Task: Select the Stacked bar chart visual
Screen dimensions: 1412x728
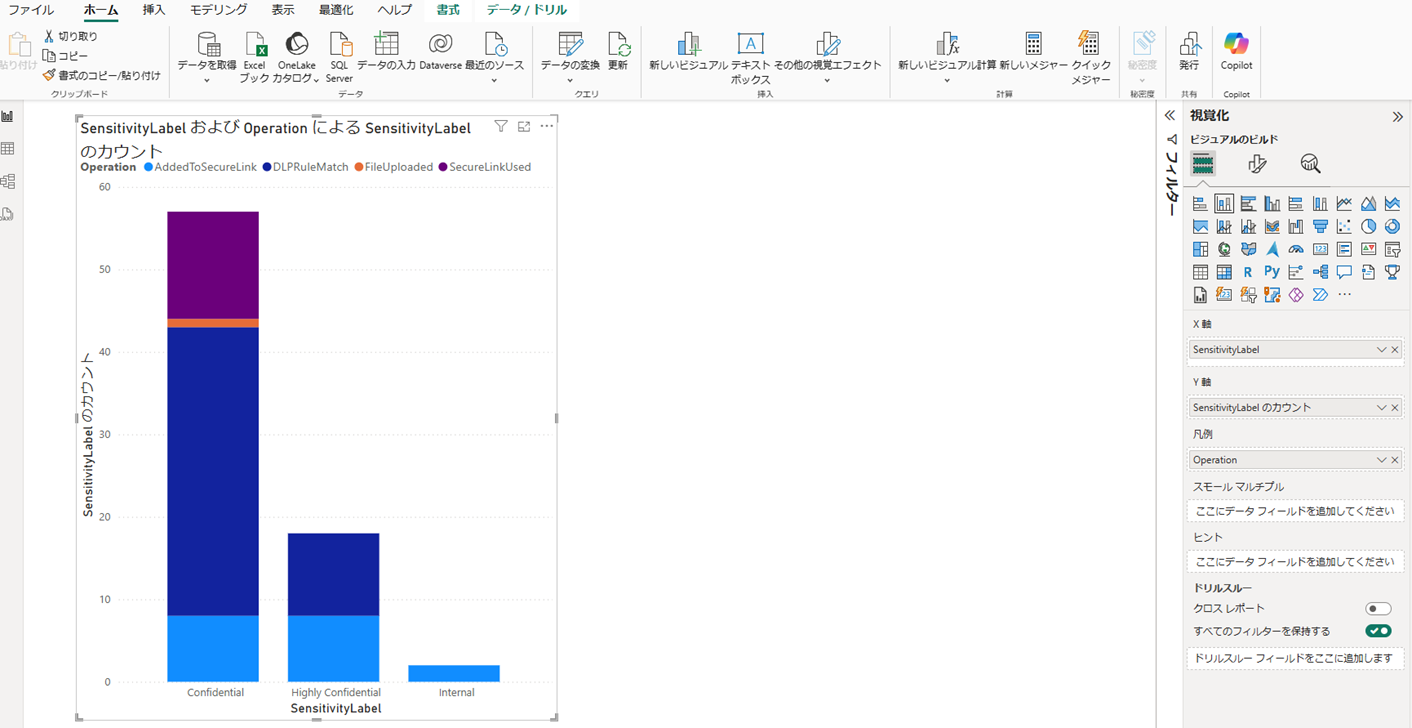Action: click(1200, 203)
